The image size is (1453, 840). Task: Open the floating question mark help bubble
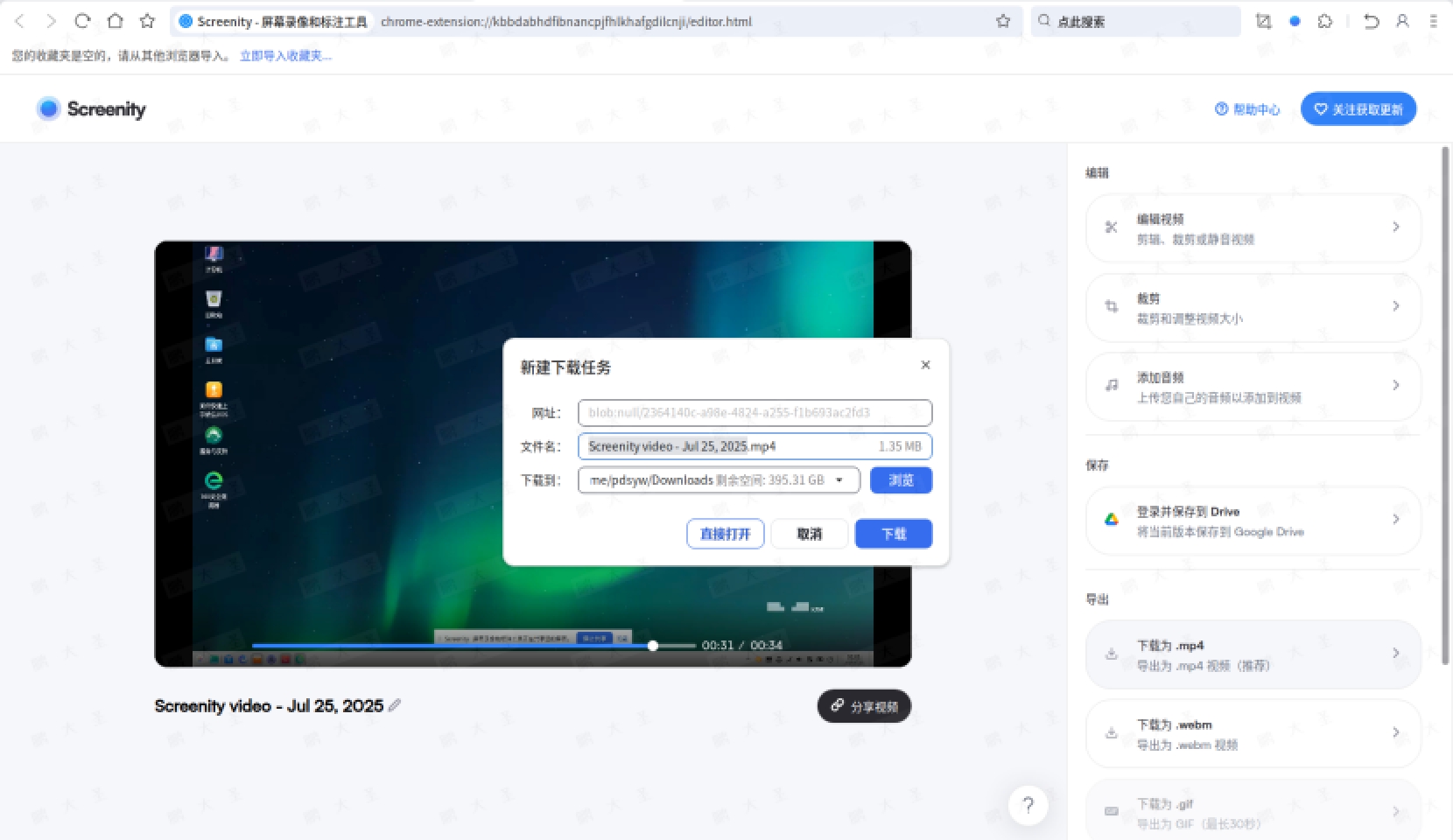1028,805
